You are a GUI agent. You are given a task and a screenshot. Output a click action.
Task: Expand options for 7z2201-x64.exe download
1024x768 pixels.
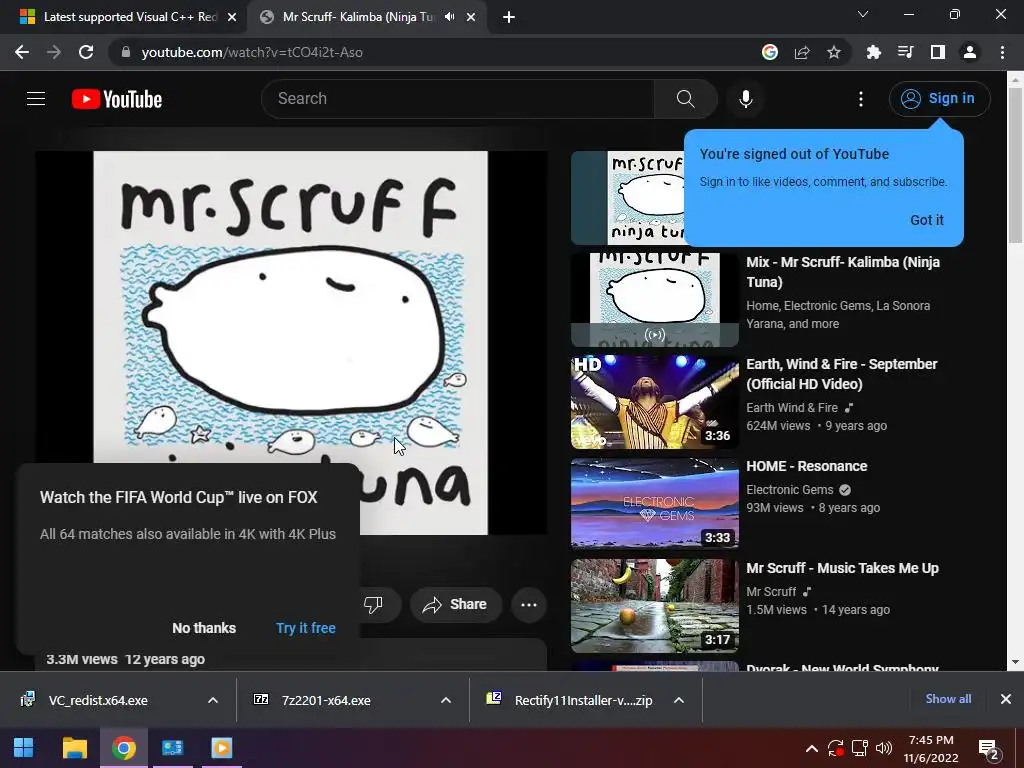pyautogui.click(x=446, y=700)
